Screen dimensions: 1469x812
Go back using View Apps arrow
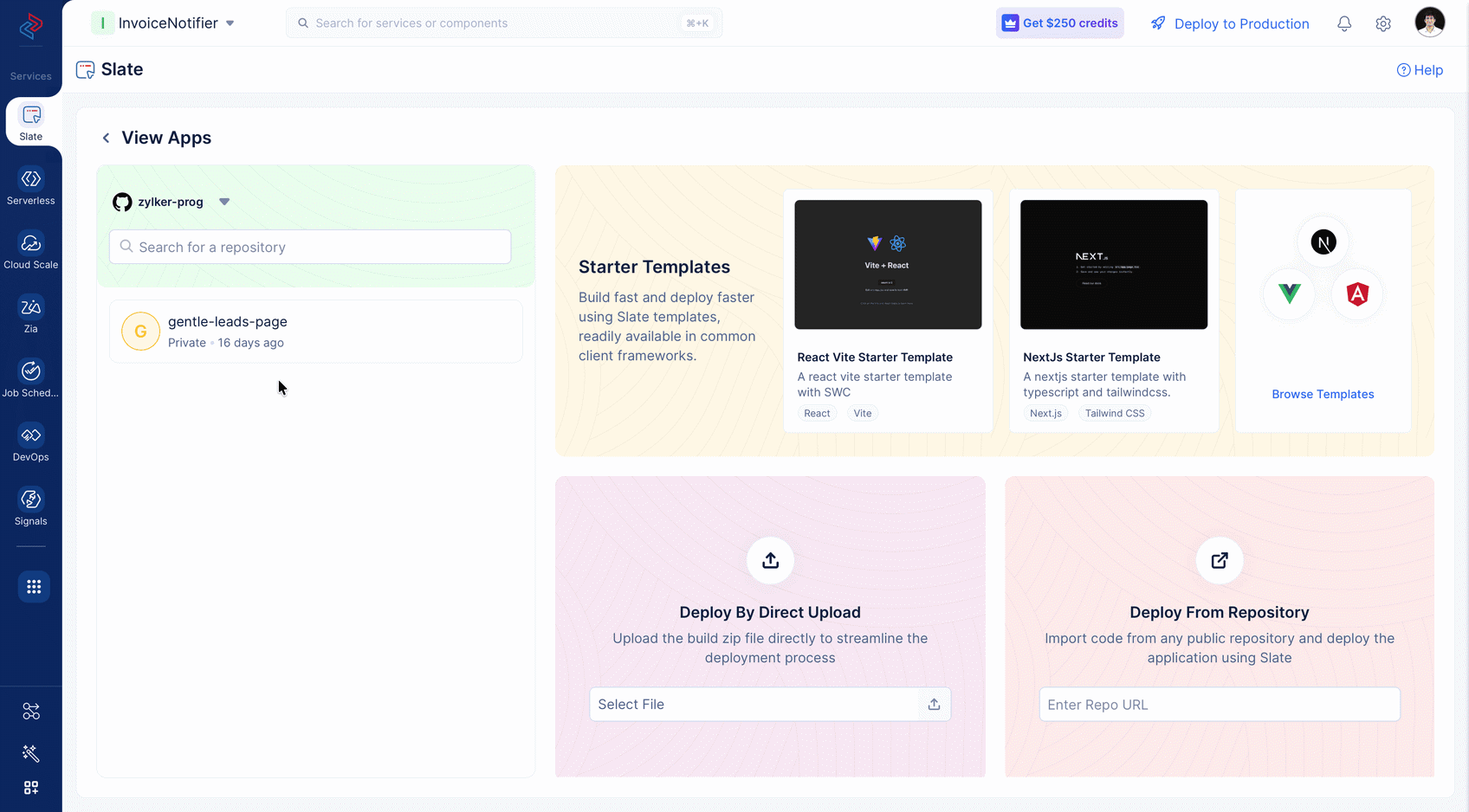coord(106,138)
